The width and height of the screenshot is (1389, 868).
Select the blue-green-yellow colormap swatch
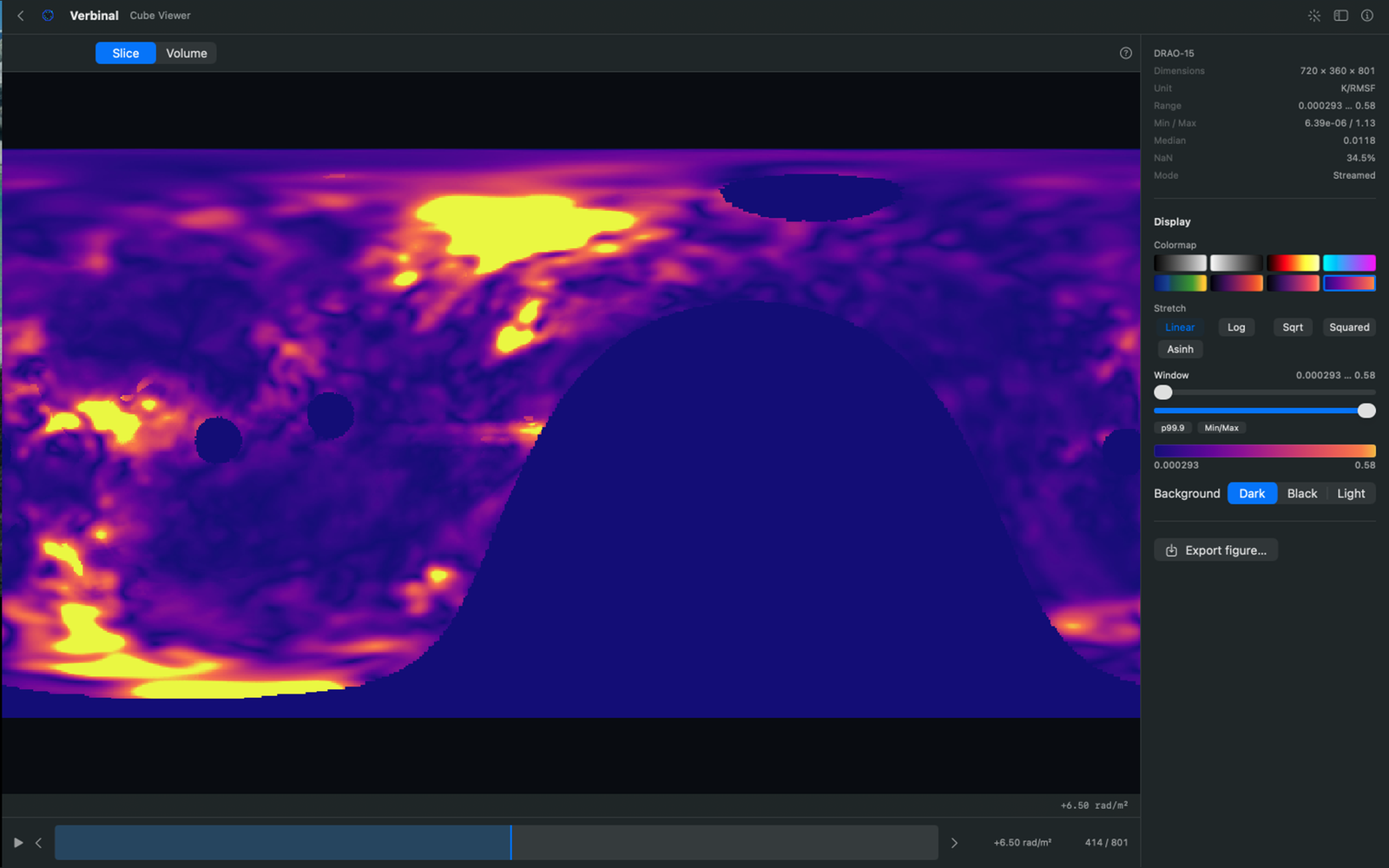1180,283
